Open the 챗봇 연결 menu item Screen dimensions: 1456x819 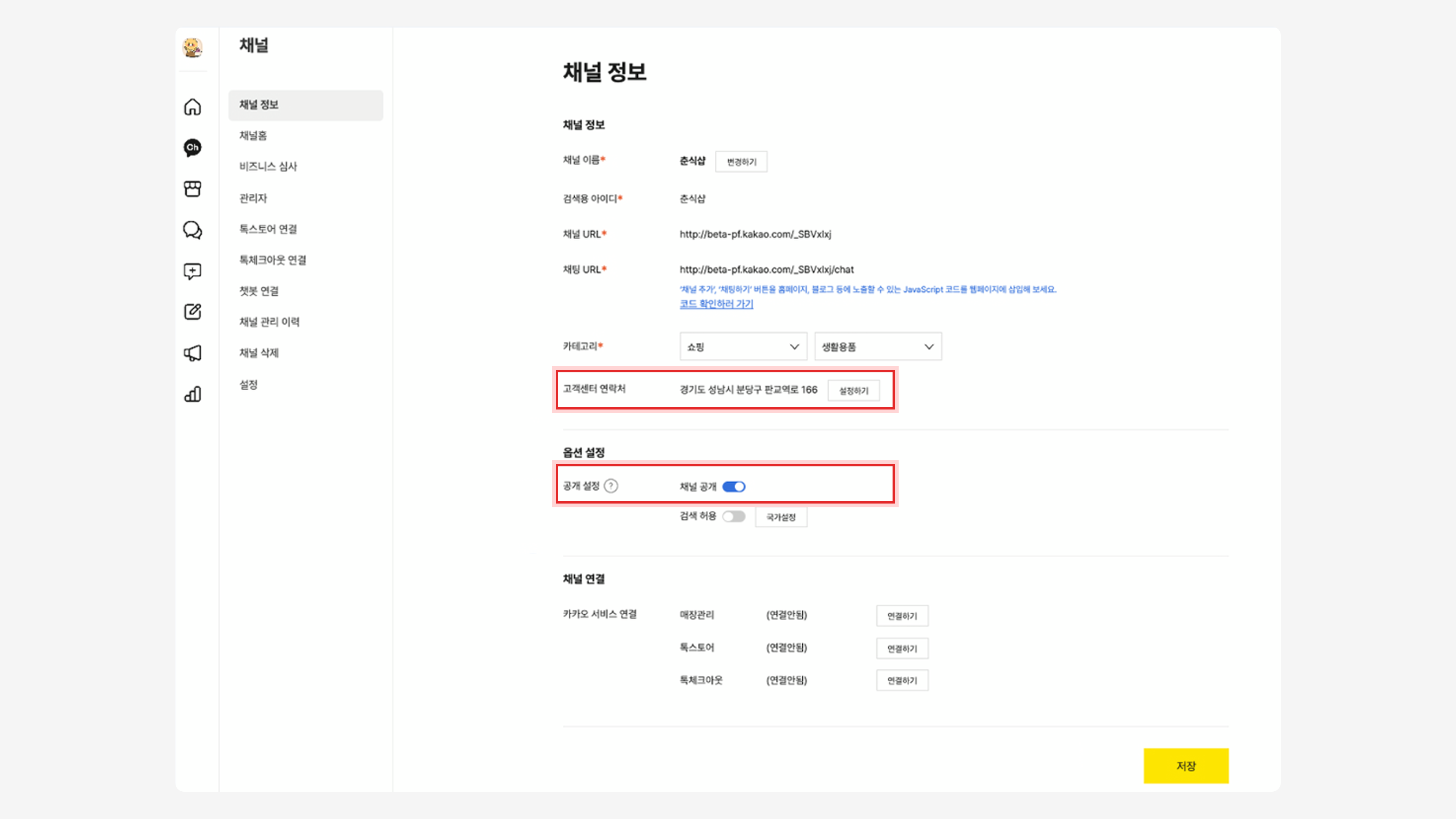[259, 291]
